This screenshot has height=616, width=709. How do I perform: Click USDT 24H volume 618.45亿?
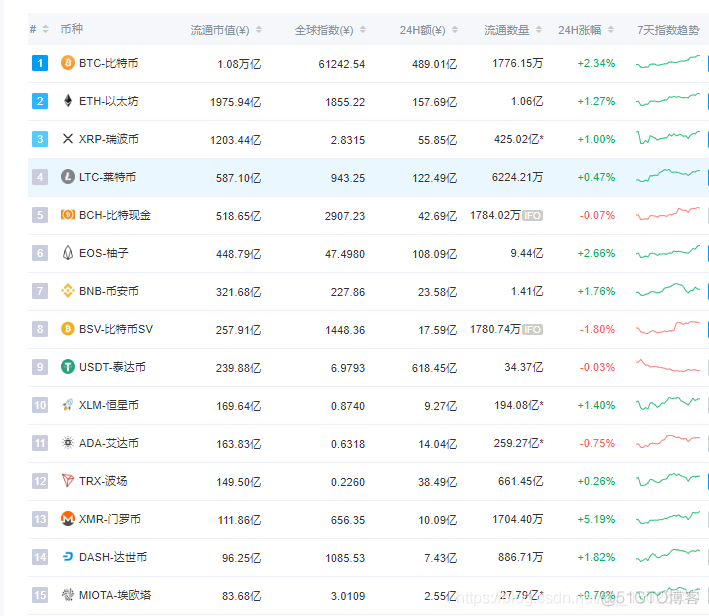click(434, 368)
